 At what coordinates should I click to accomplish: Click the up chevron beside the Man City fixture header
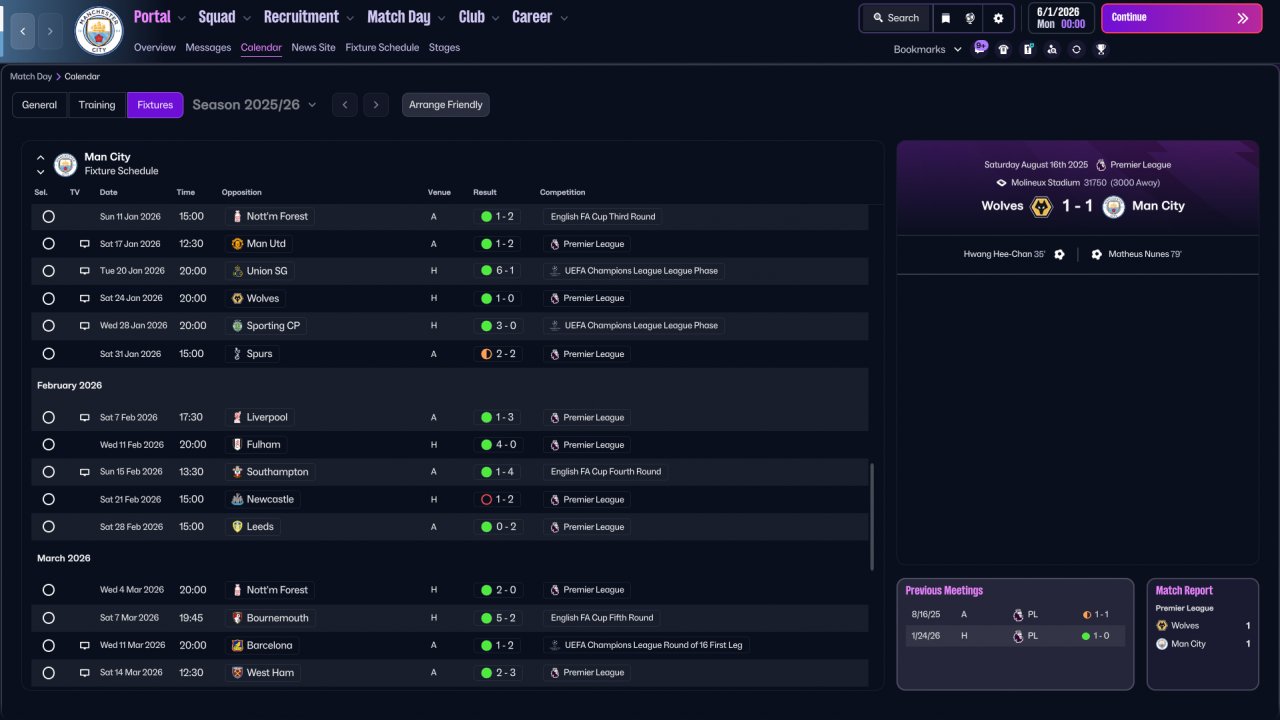coord(41,158)
